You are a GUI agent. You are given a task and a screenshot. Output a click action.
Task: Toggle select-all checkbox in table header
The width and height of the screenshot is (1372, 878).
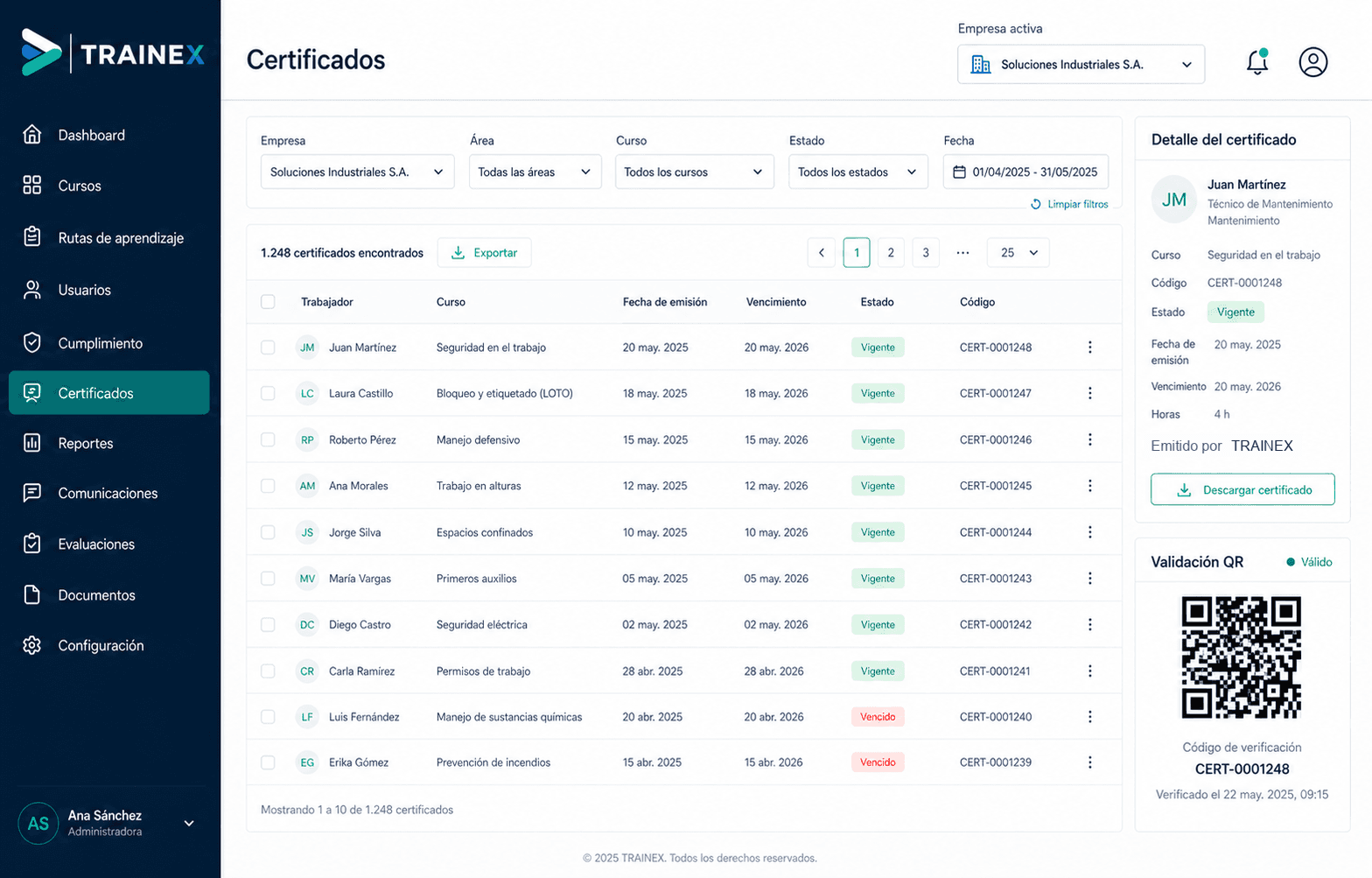268,302
